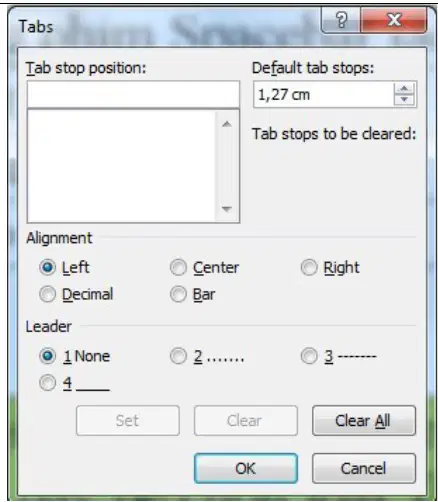Dismiss dialog with the Cancel button
The height and width of the screenshot is (502, 438).
tap(364, 468)
